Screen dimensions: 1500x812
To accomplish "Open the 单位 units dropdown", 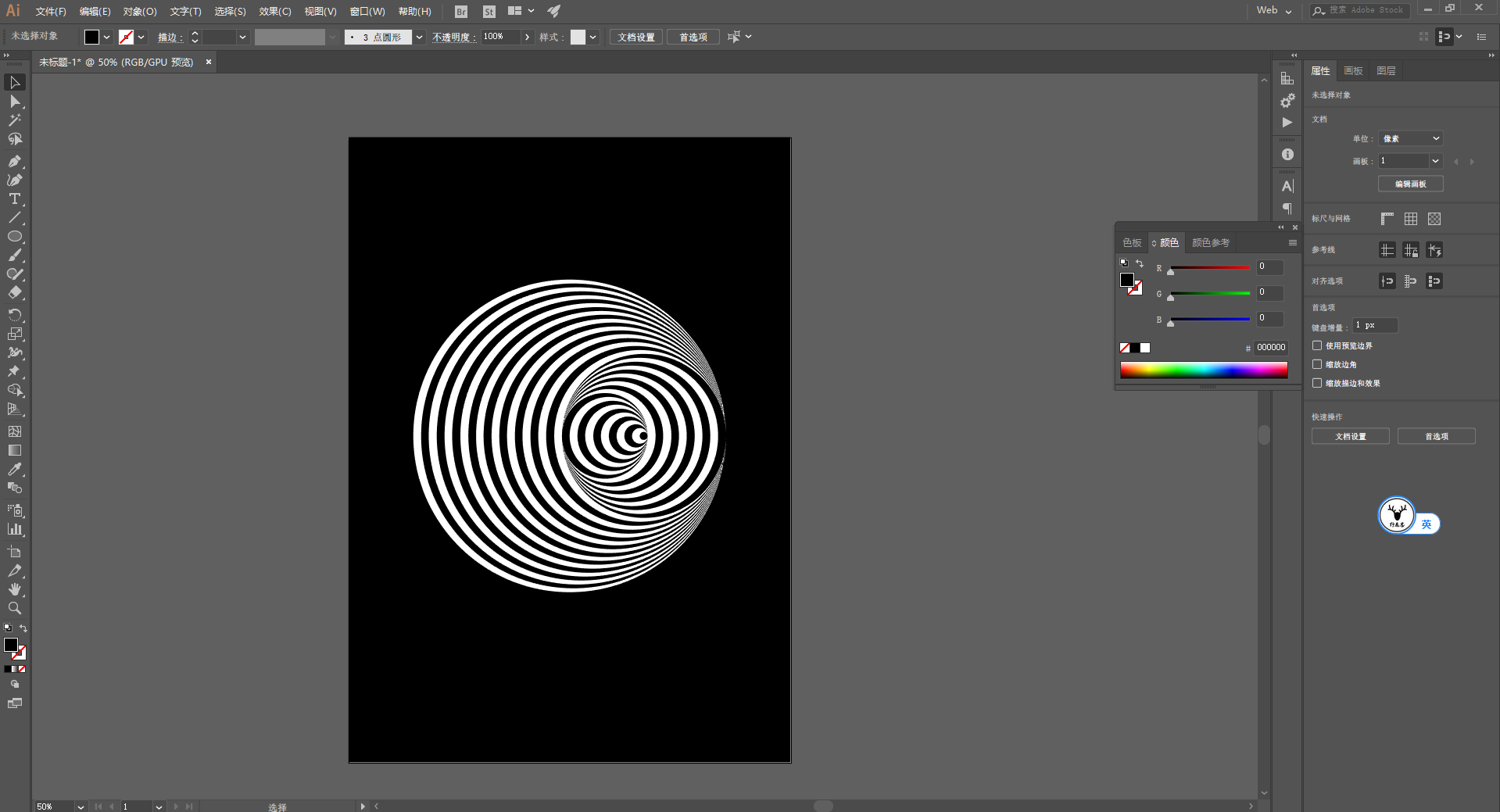I will (x=1410, y=138).
